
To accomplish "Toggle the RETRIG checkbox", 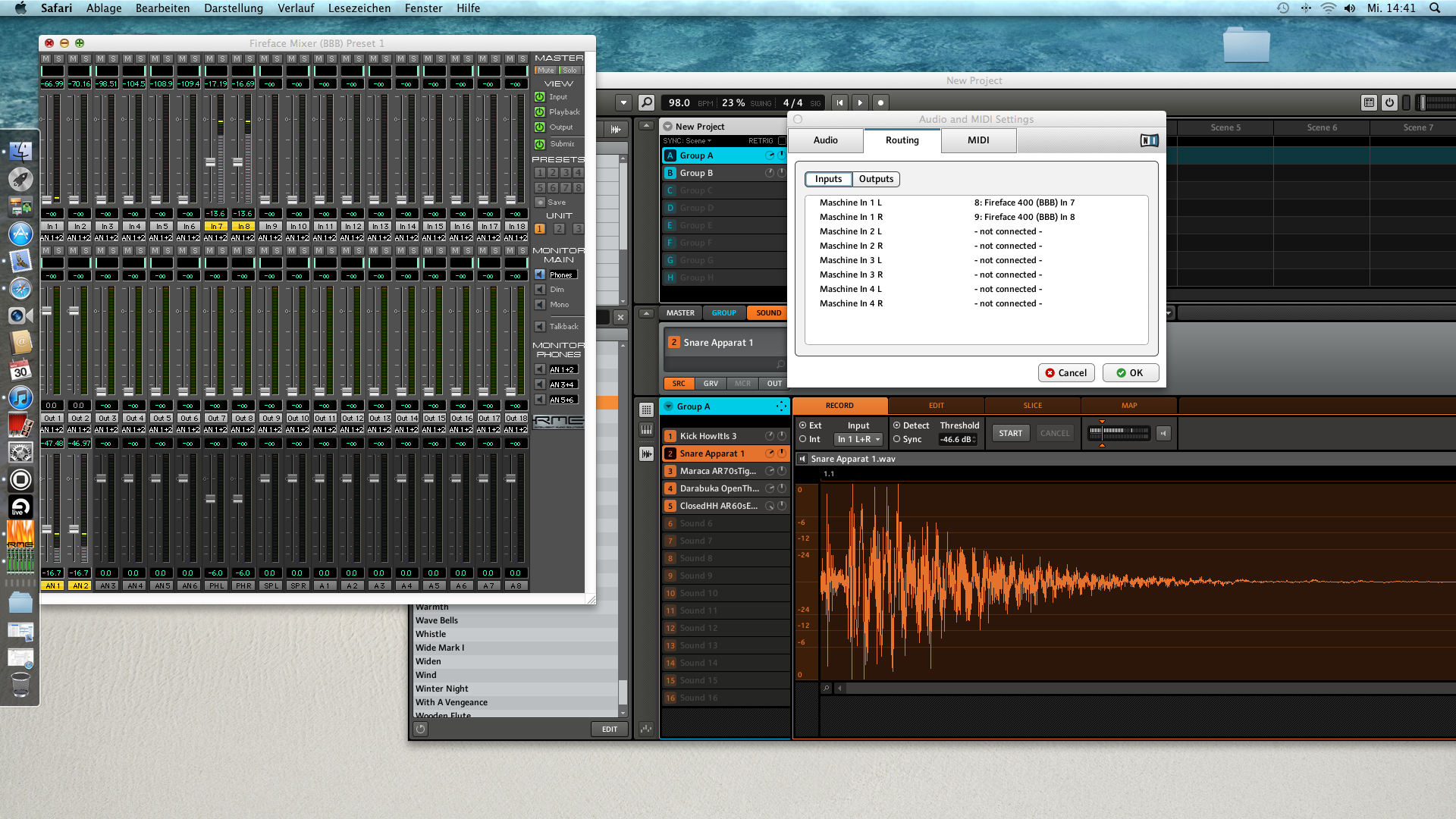I will [x=782, y=141].
